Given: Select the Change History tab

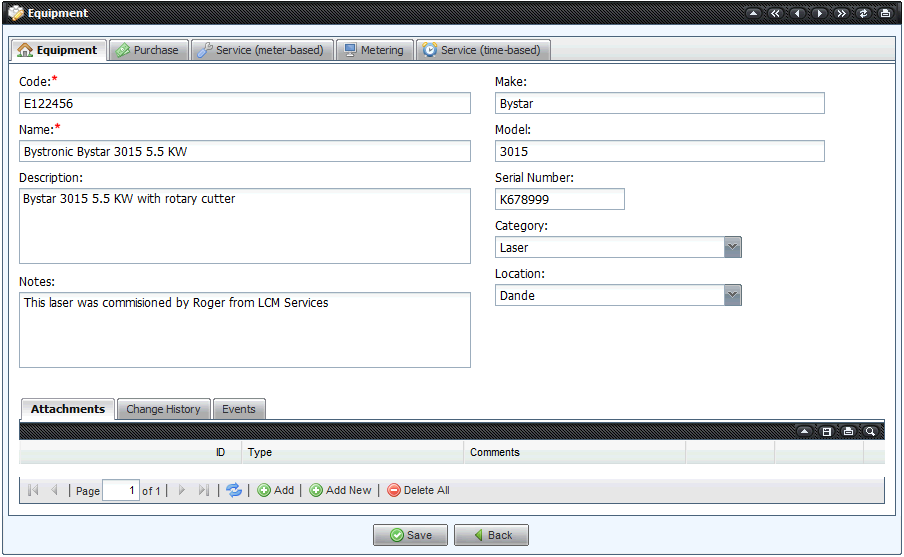Looking at the screenshot, I should [163, 409].
